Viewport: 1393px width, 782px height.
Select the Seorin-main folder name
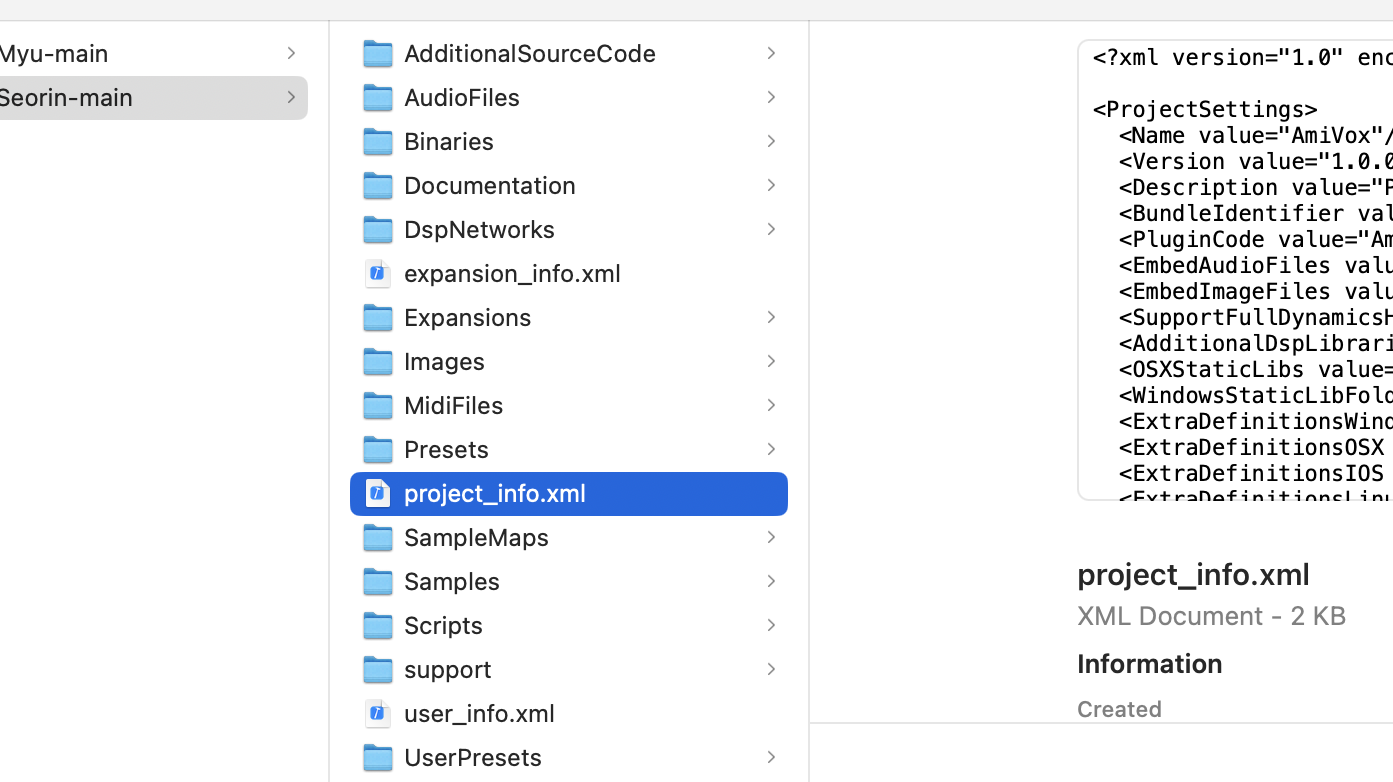pos(65,97)
